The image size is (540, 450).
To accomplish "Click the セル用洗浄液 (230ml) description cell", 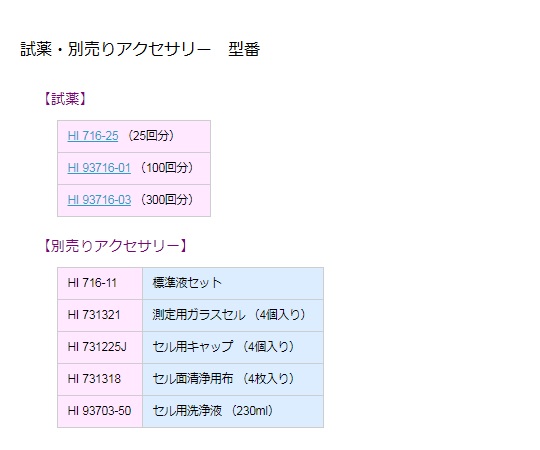I will 233,411.
